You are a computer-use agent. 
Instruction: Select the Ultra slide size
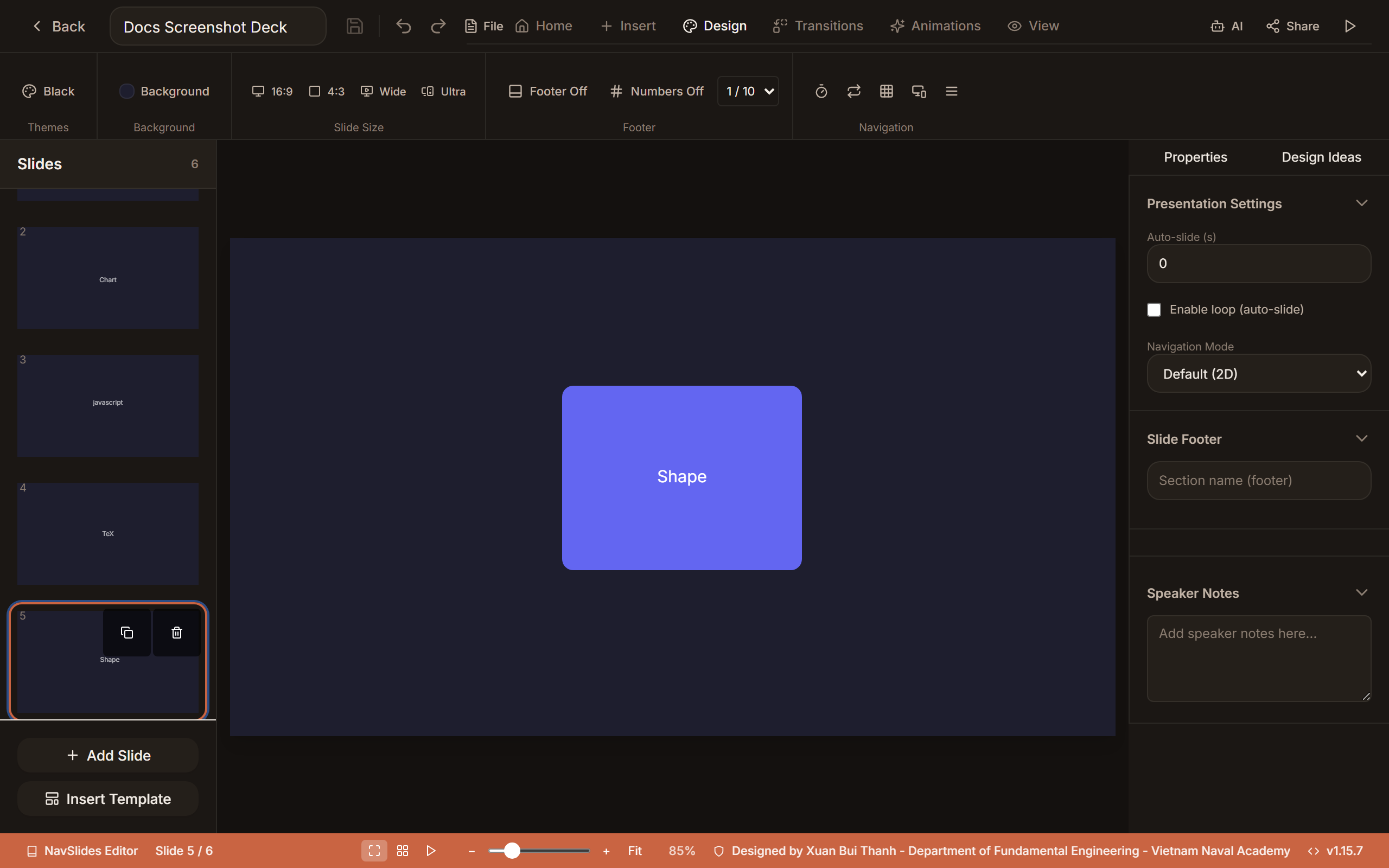pyautogui.click(x=443, y=91)
